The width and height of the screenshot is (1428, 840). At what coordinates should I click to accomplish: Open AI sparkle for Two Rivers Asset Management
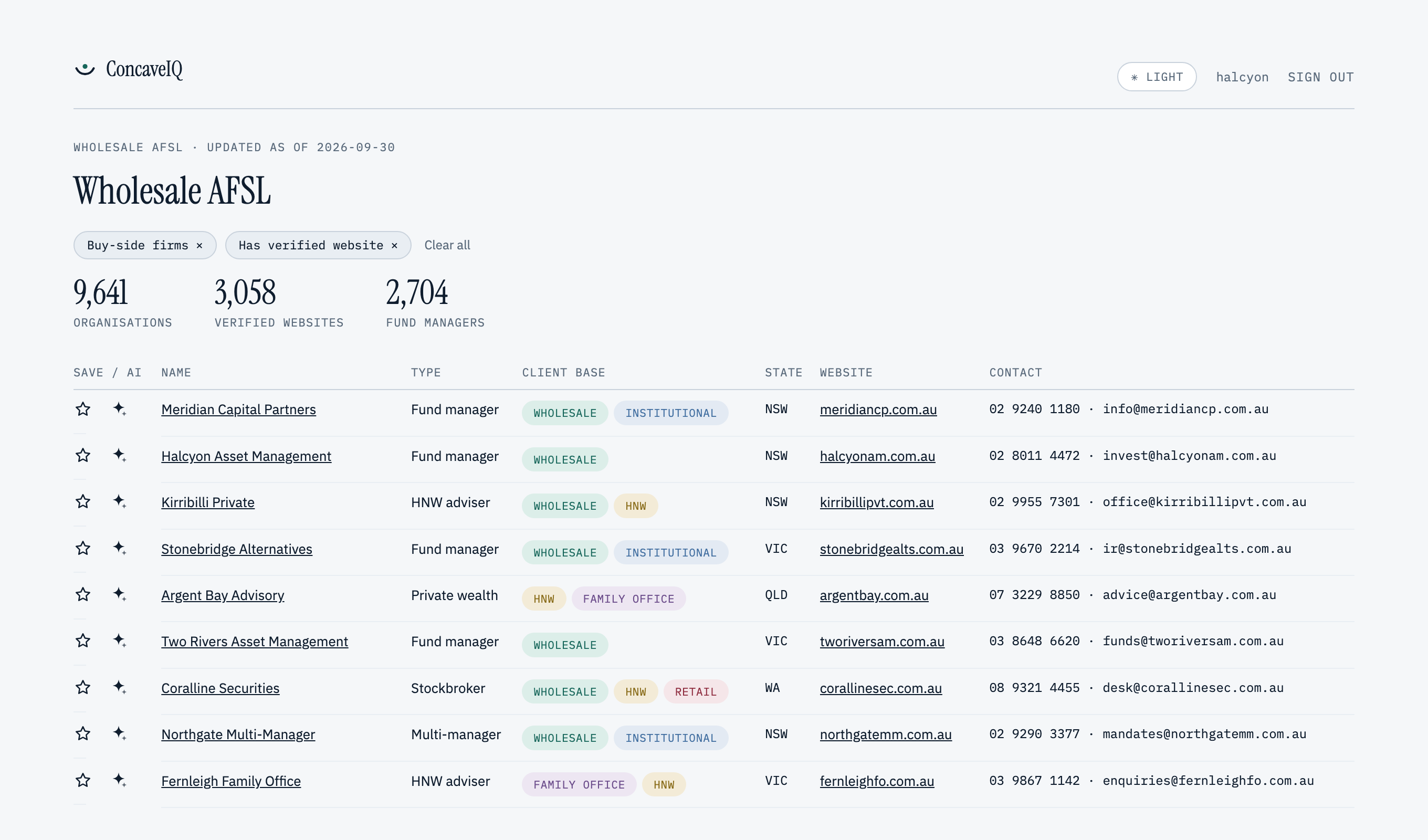tap(119, 641)
